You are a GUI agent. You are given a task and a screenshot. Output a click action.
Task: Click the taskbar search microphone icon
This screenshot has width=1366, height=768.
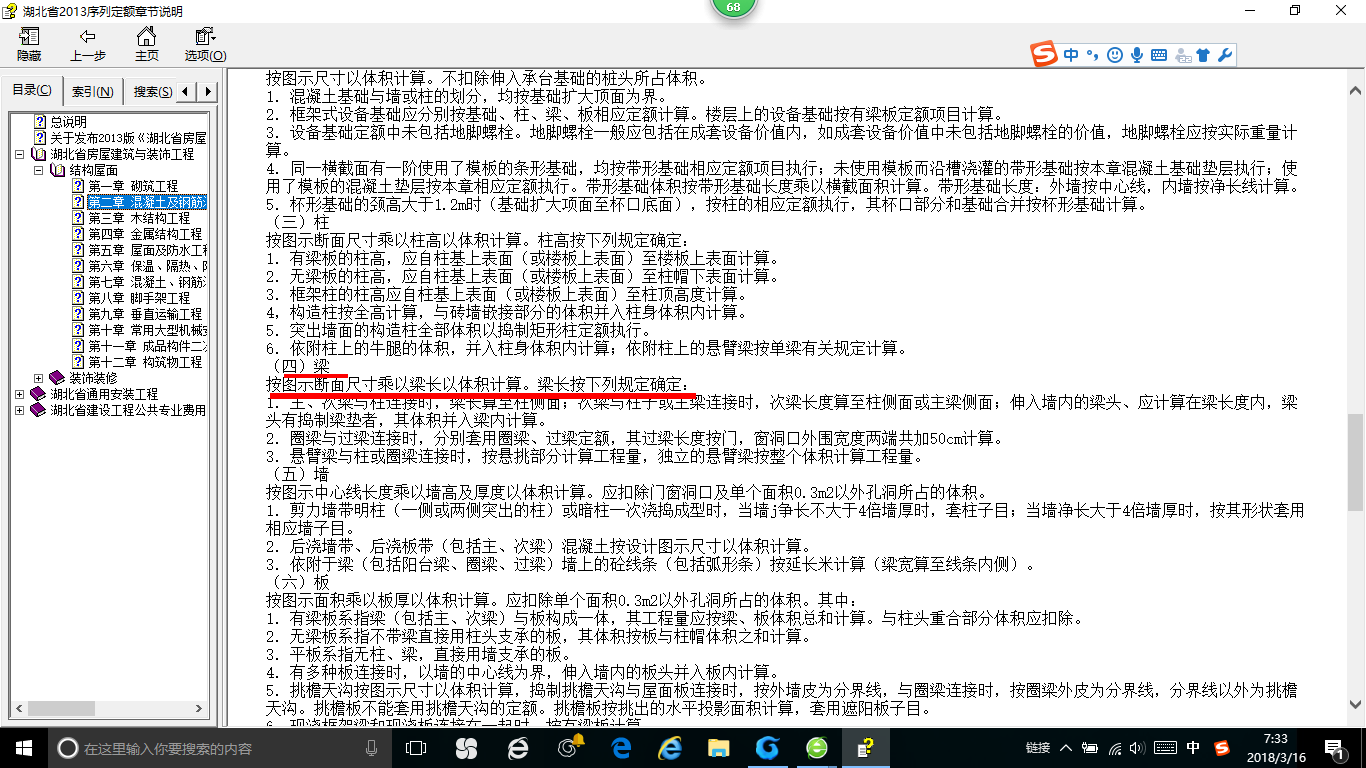pyautogui.click(x=372, y=748)
